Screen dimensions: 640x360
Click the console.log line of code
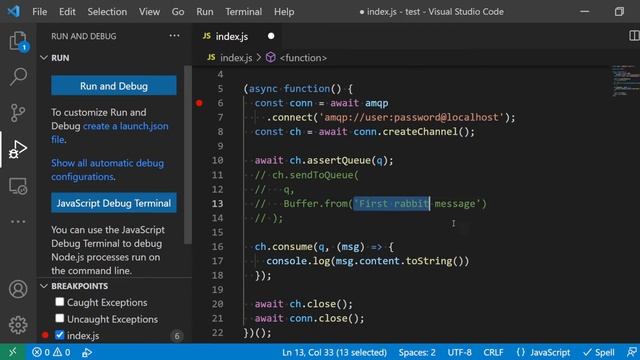(367, 261)
